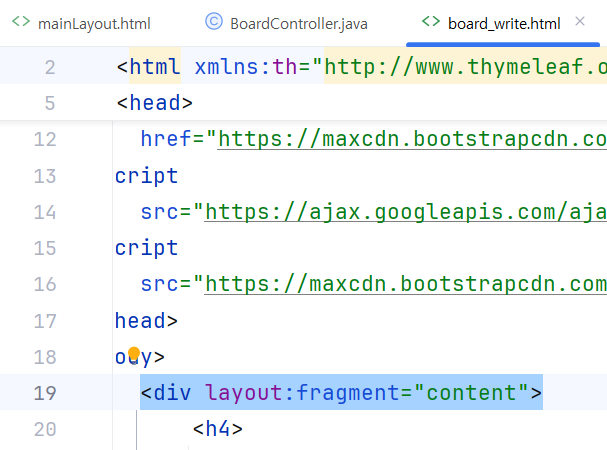Open the maxcdn bootstrapcdn href link on line 12

coord(412,139)
